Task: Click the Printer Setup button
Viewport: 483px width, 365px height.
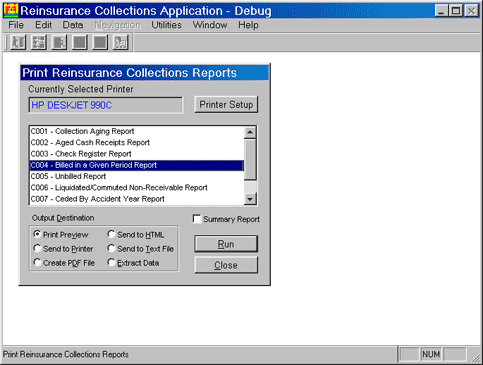Action: (x=226, y=105)
